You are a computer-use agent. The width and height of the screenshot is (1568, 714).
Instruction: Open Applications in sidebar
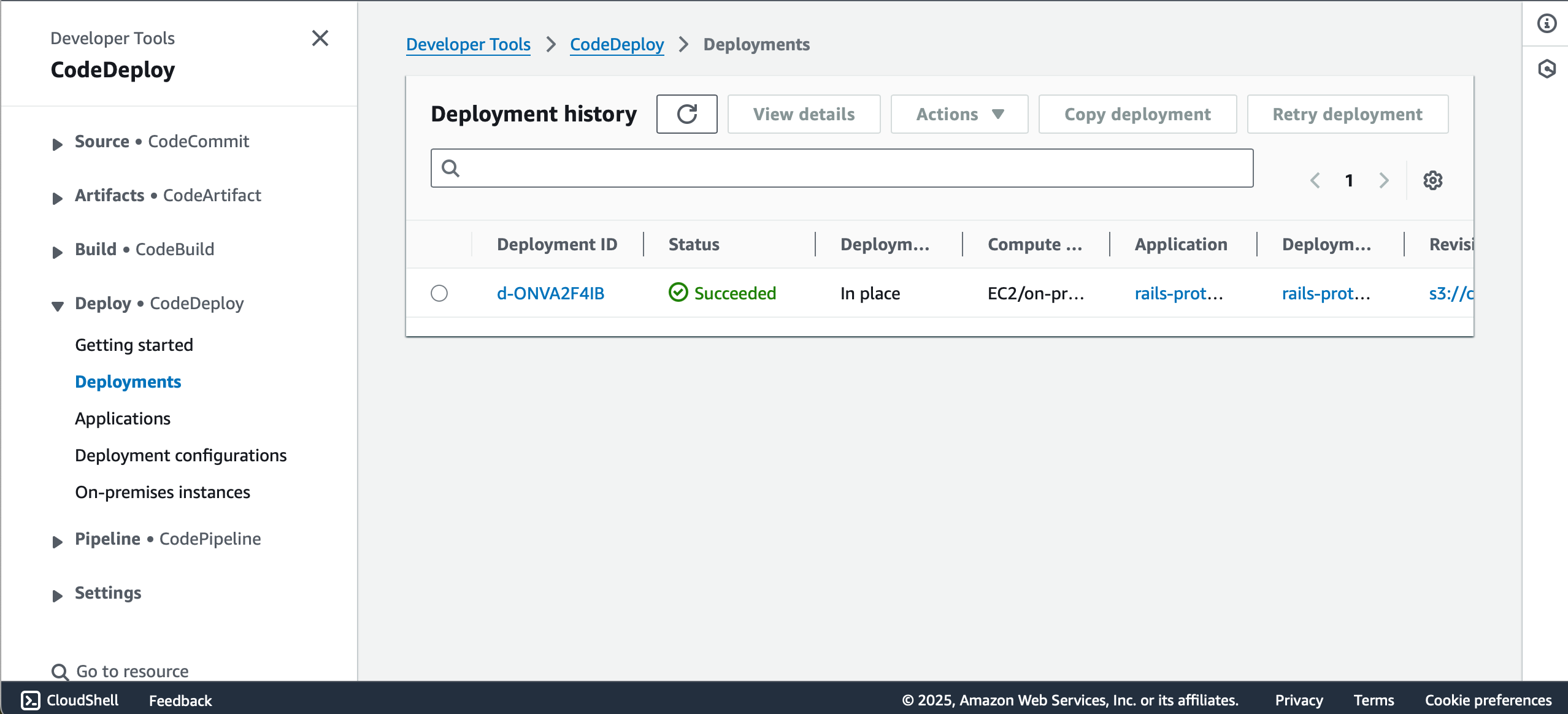(123, 418)
